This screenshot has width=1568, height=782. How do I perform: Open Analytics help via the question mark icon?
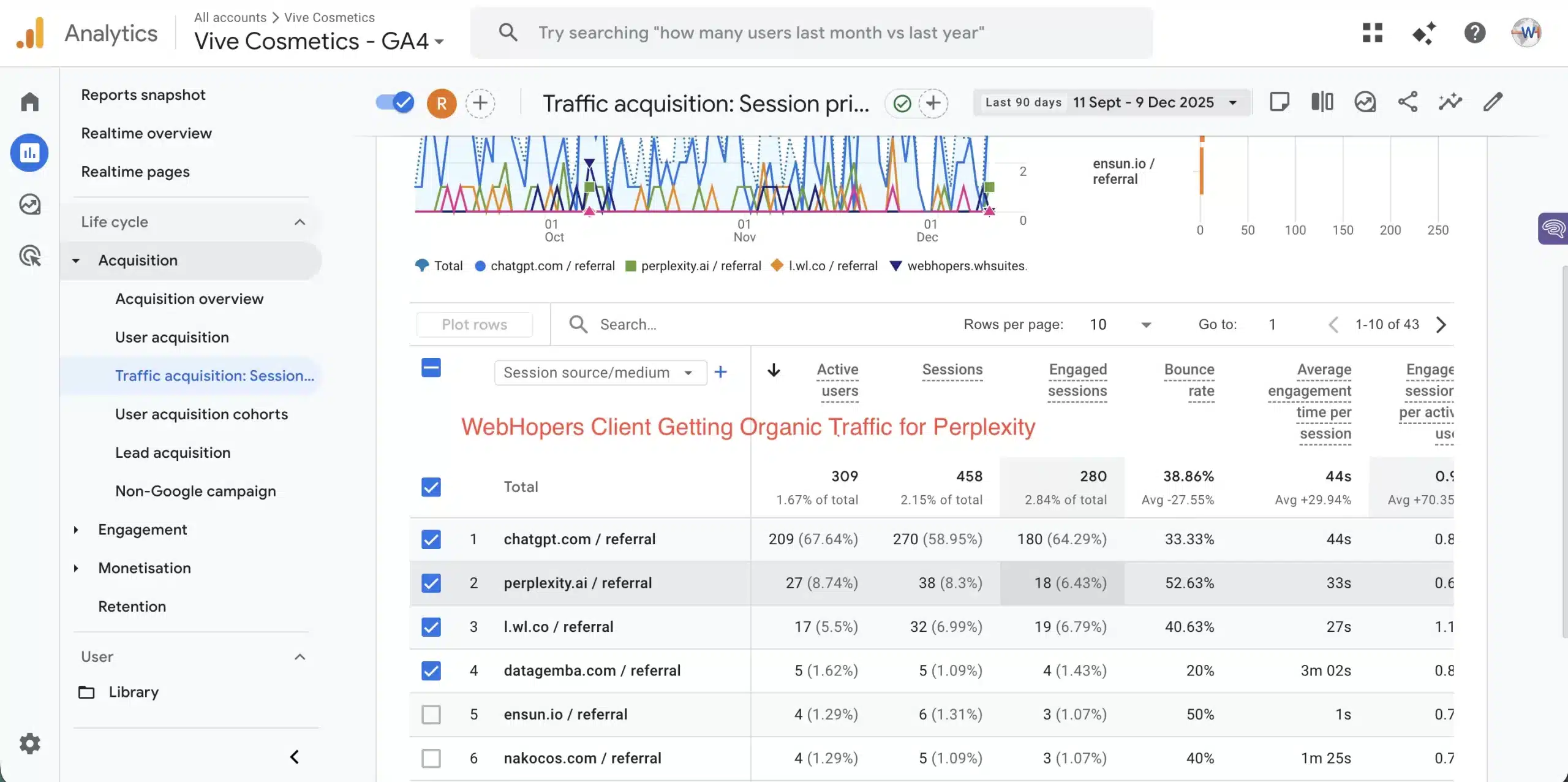click(x=1476, y=32)
